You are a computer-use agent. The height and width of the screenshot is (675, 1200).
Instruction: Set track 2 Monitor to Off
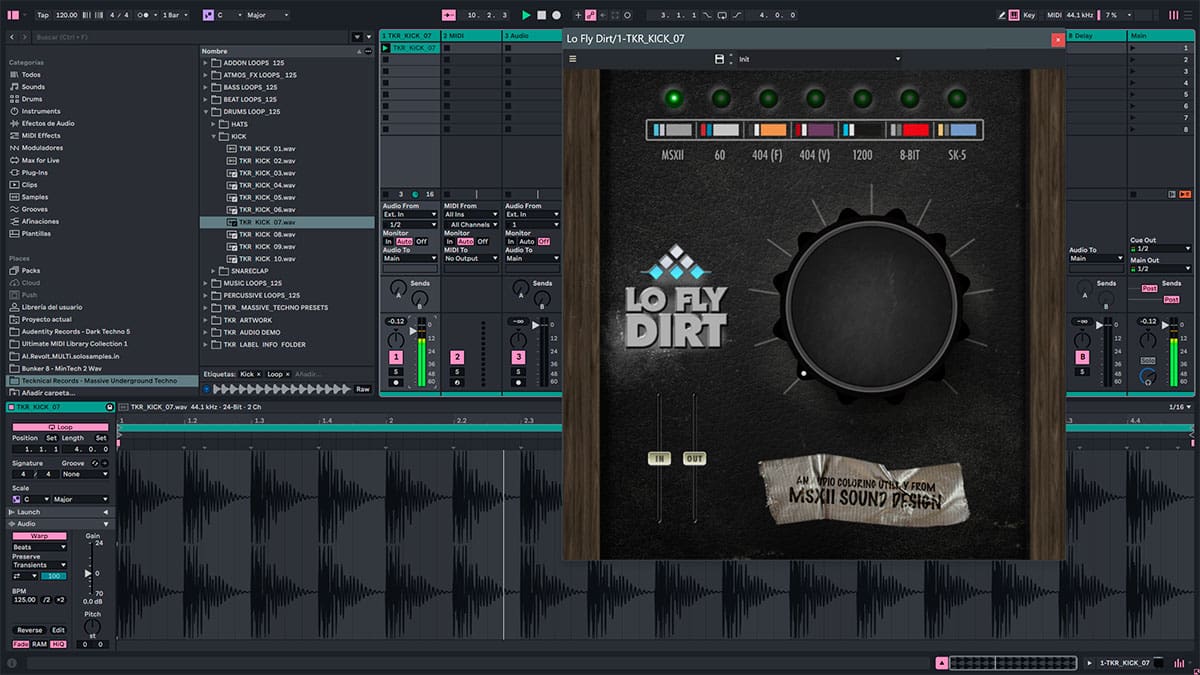pyautogui.click(x=483, y=241)
